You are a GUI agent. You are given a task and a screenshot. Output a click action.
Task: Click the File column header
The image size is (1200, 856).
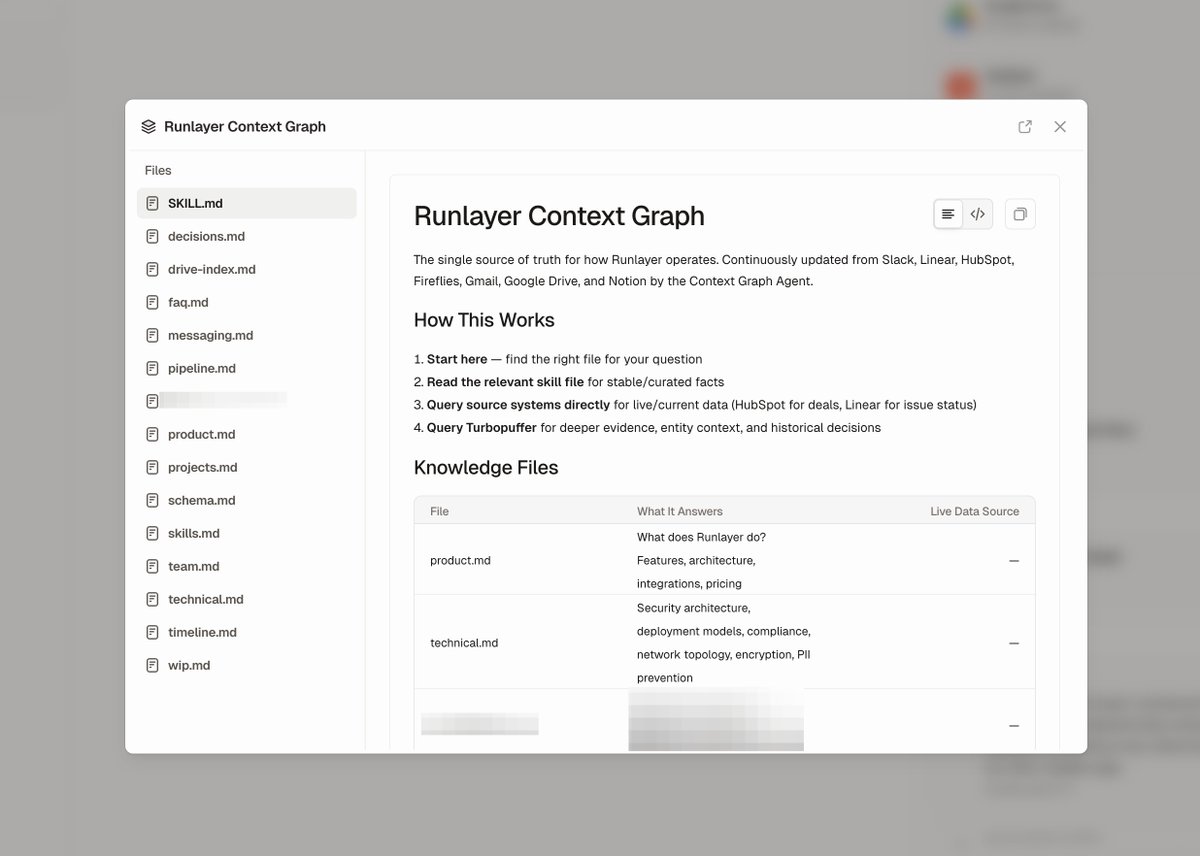[439, 511]
